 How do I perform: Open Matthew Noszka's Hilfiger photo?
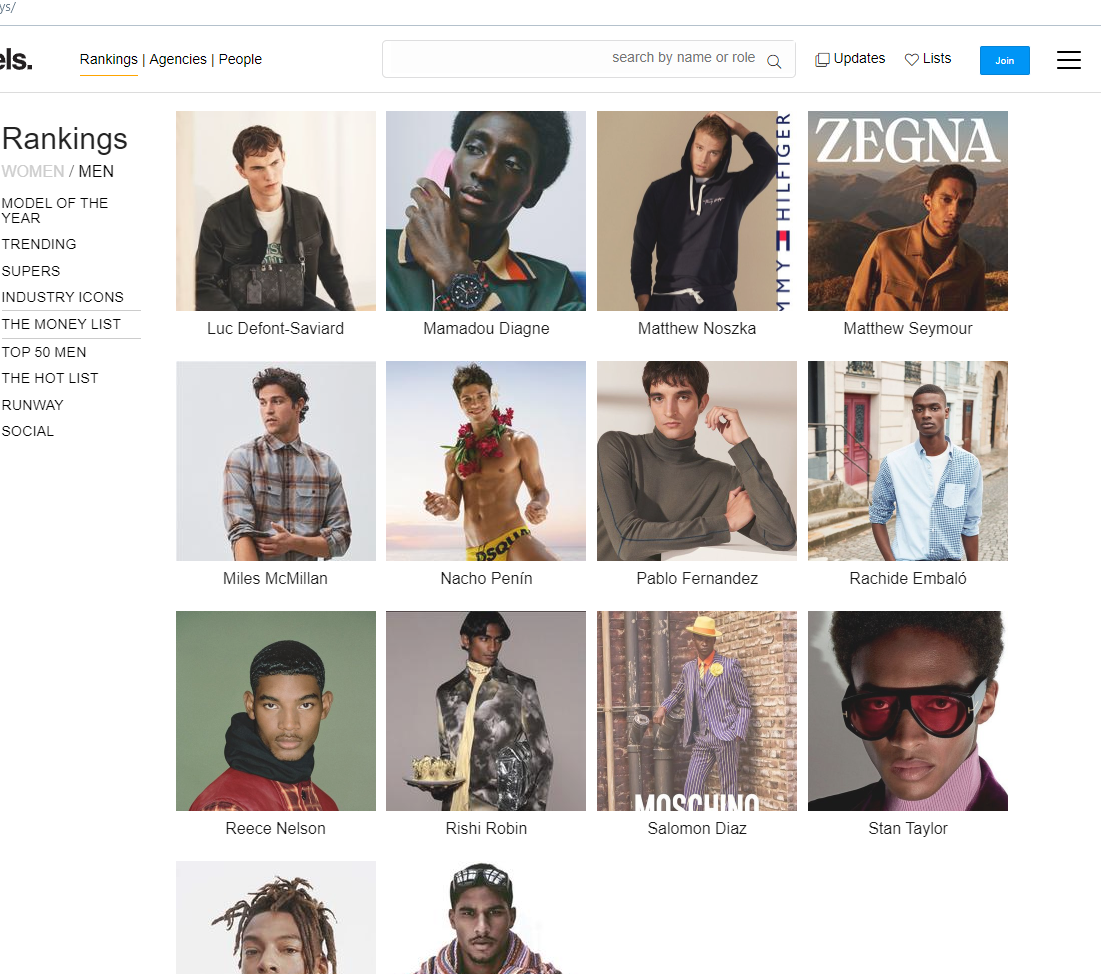point(697,211)
